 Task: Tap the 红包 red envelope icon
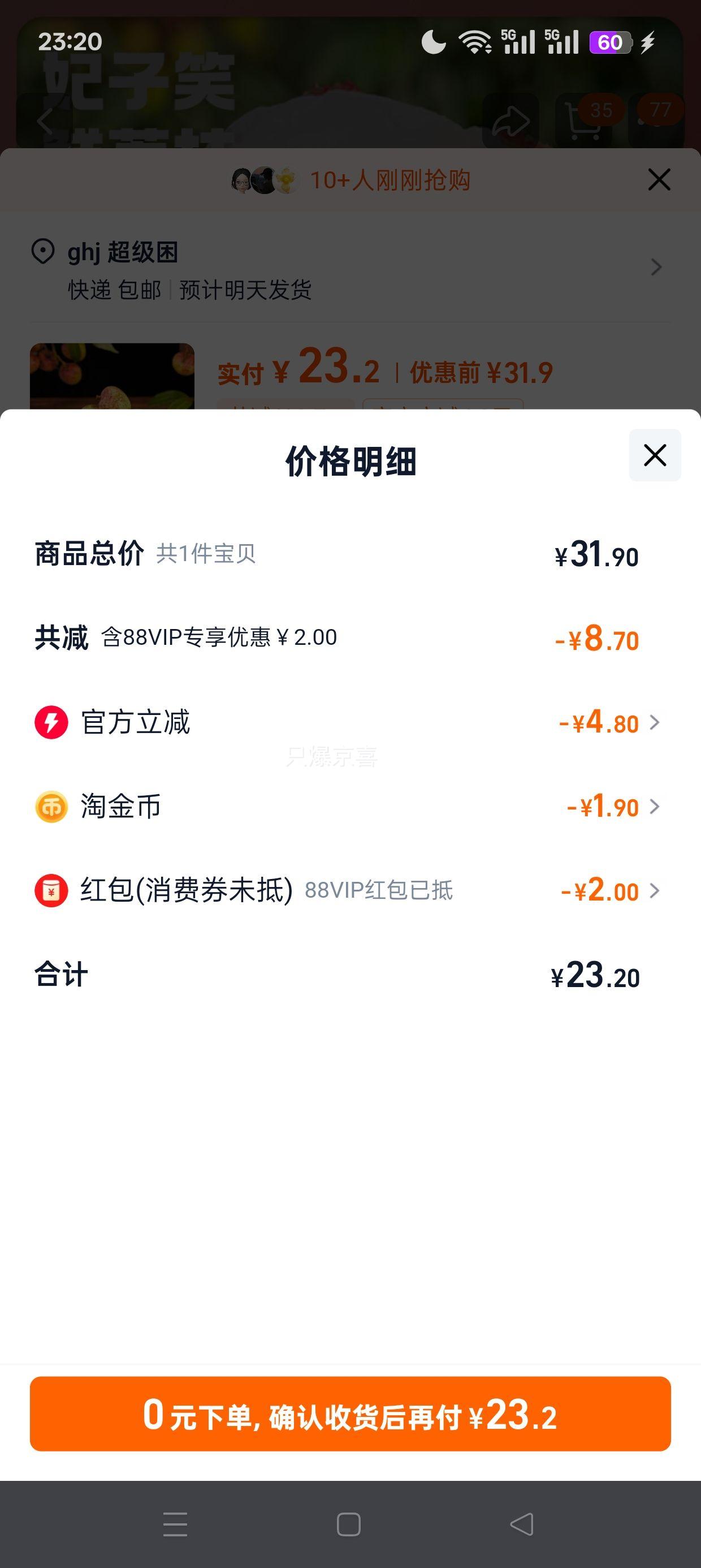pyautogui.click(x=51, y=890)
